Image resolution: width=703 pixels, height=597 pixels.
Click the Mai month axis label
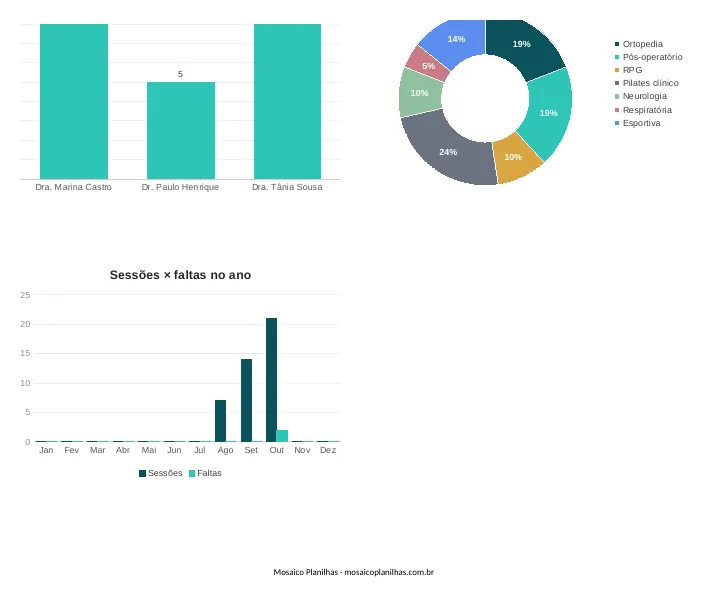point(149,450)
